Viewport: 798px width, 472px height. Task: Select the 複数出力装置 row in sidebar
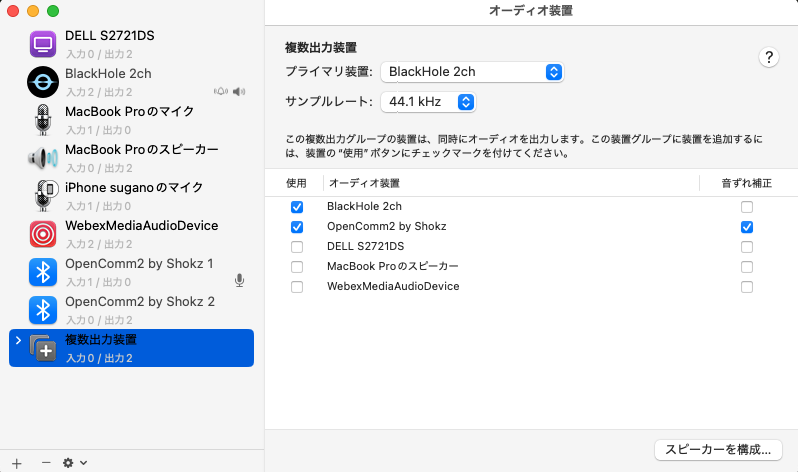[131, 348]
